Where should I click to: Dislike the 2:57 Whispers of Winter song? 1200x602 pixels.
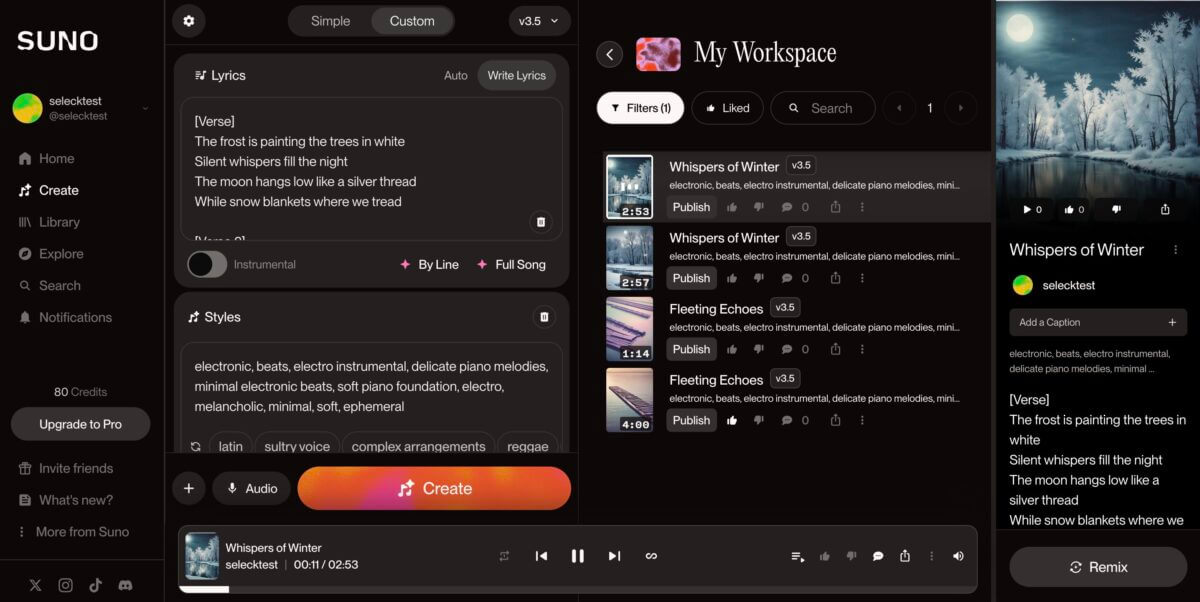click(x=758, y=278)
